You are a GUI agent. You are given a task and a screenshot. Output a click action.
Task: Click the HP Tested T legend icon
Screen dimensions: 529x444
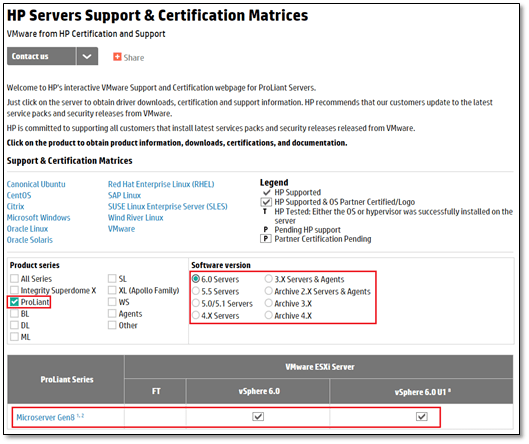(265, 212)
